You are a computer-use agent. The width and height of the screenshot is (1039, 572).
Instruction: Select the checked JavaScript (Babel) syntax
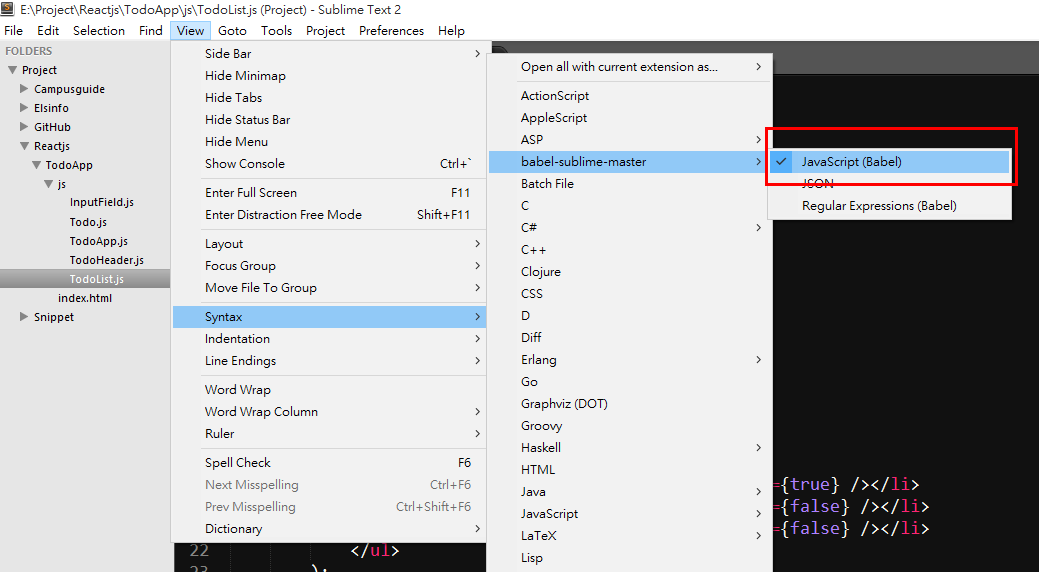(889, 162)
